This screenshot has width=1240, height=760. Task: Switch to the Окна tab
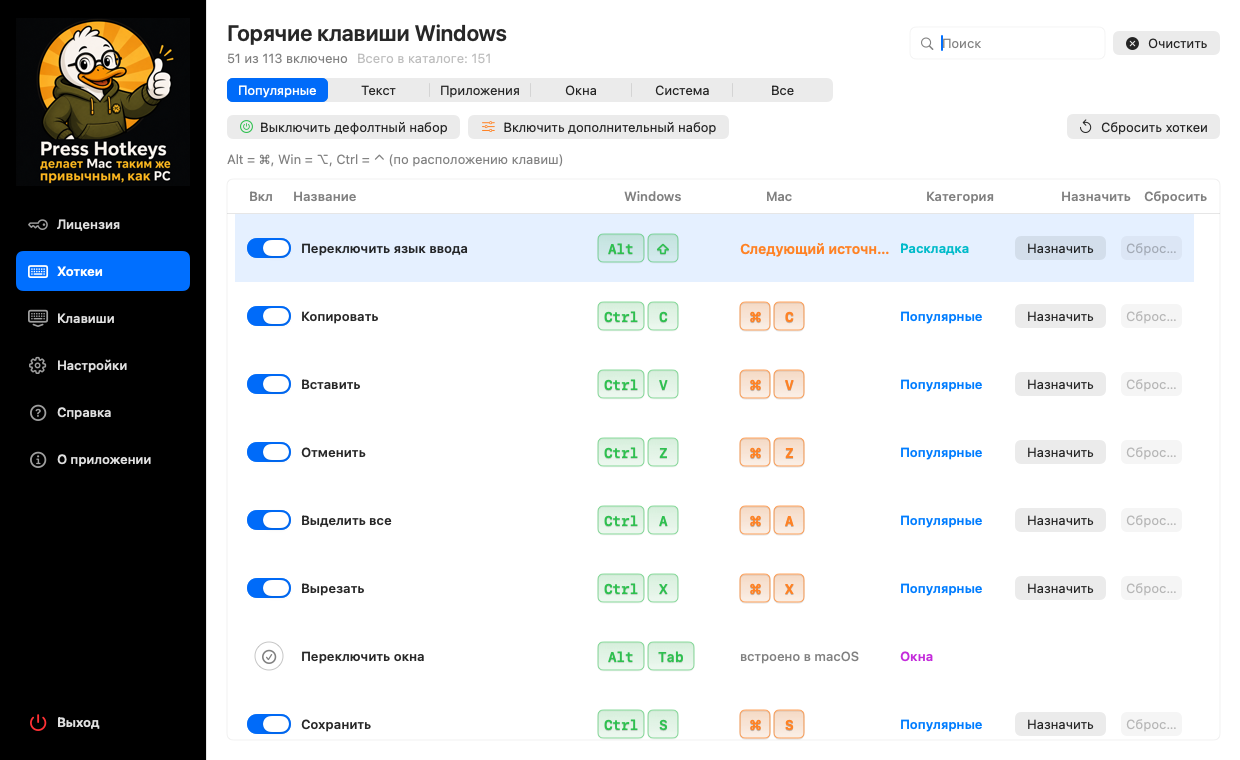[x=580, y=90]
